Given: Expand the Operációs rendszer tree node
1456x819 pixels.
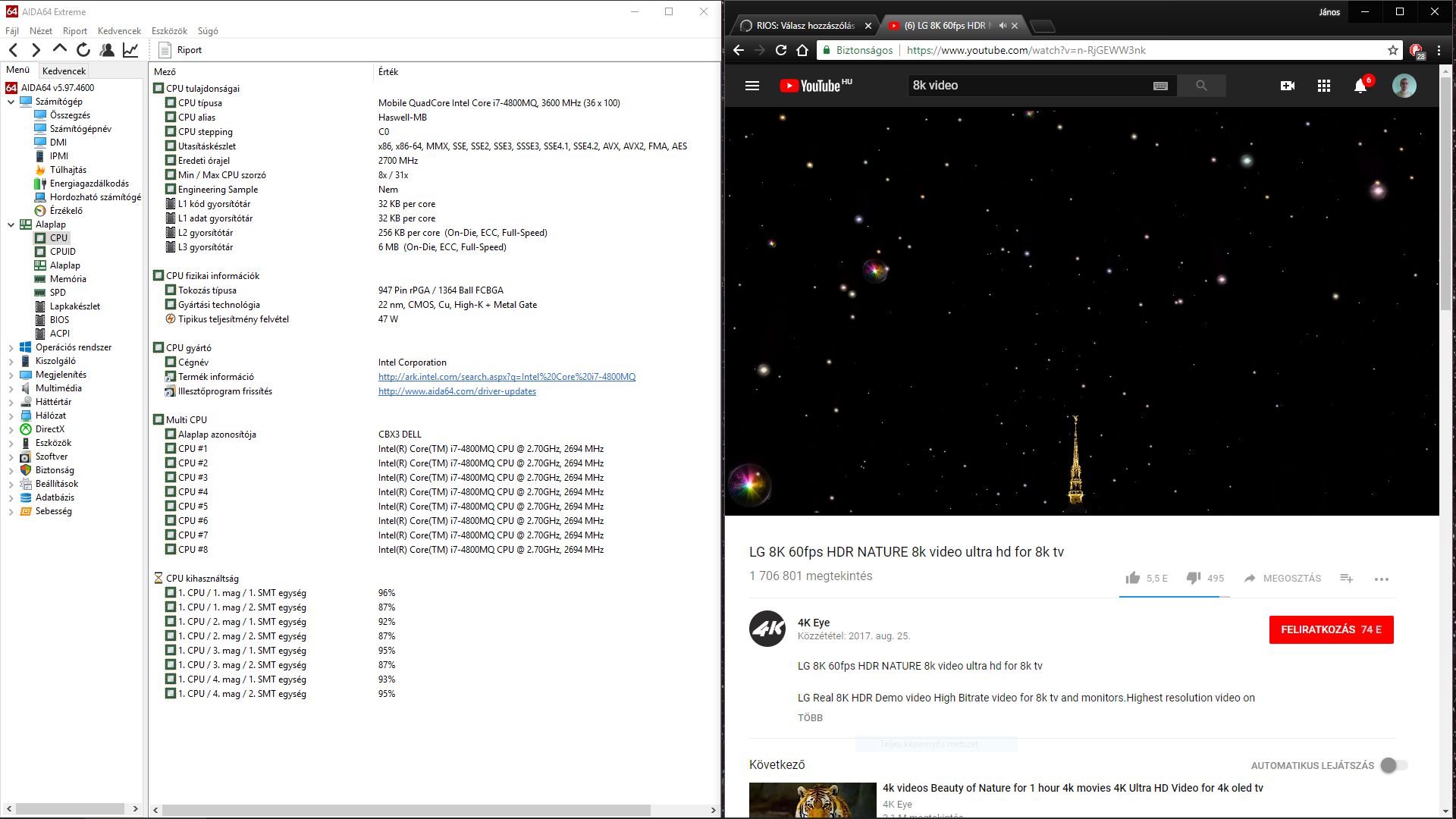Looking at the screenshot, I should click(11, 347).
